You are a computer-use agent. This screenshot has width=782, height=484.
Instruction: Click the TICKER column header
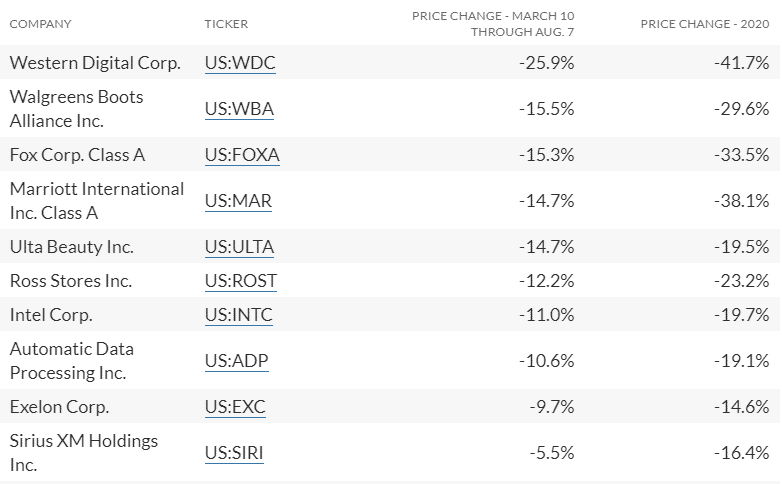click(226, 24)
